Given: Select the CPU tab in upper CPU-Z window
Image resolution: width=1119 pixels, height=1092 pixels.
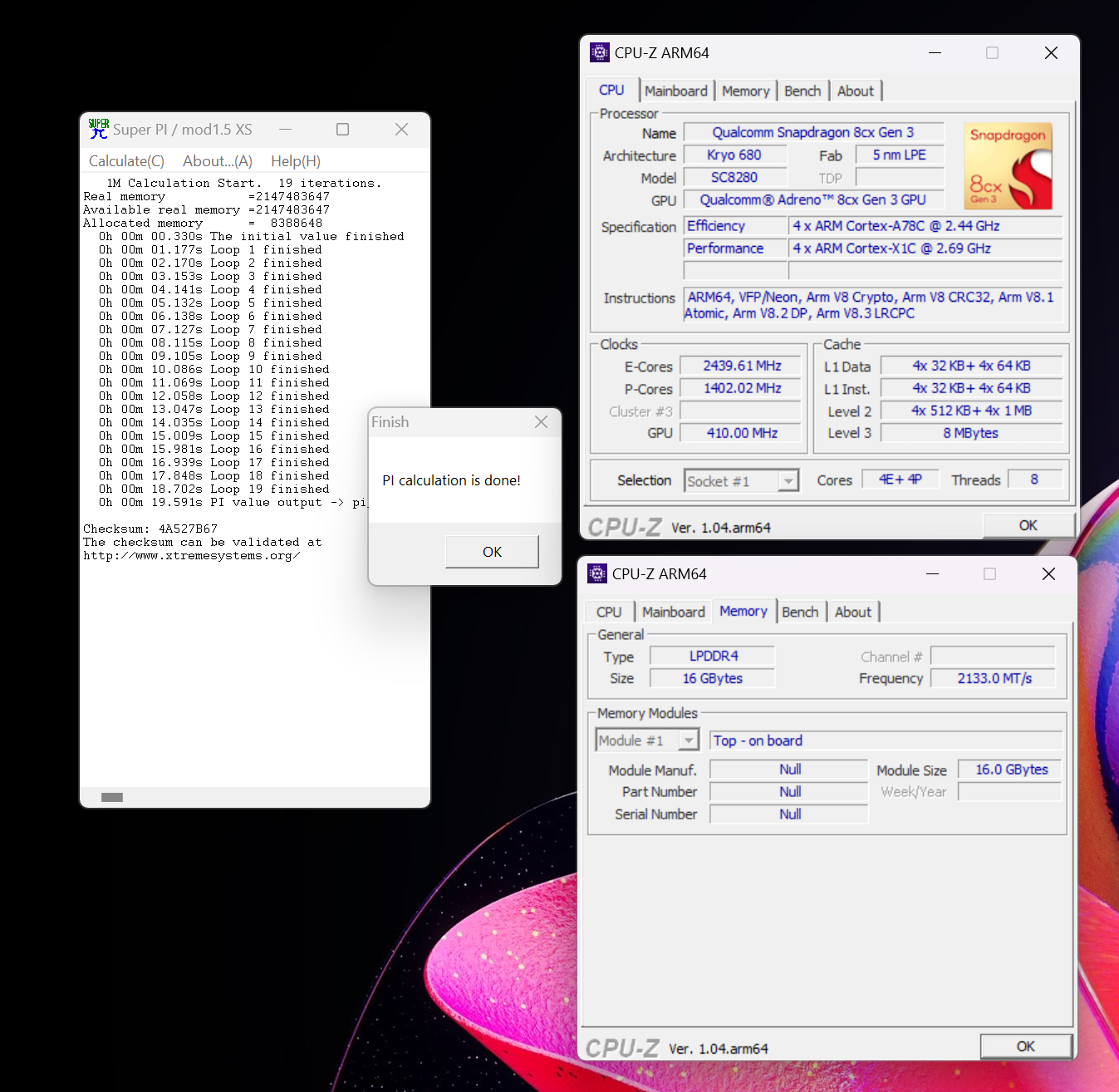Looking at the screenshot, I should (x=611, y=90).
